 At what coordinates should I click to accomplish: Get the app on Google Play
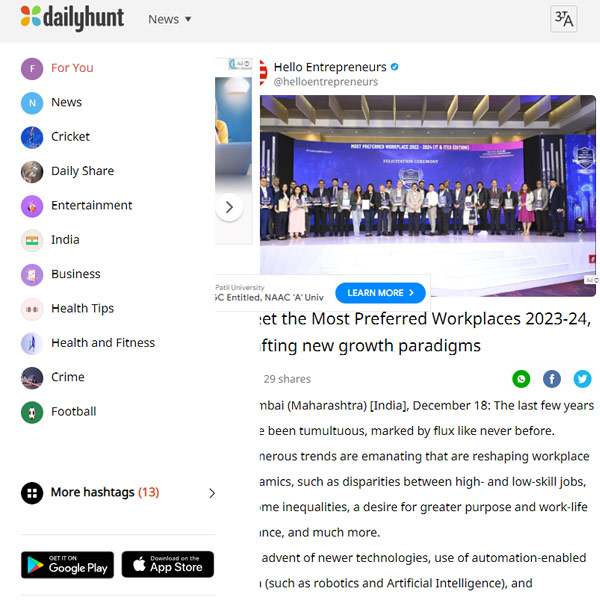(67, 564)
